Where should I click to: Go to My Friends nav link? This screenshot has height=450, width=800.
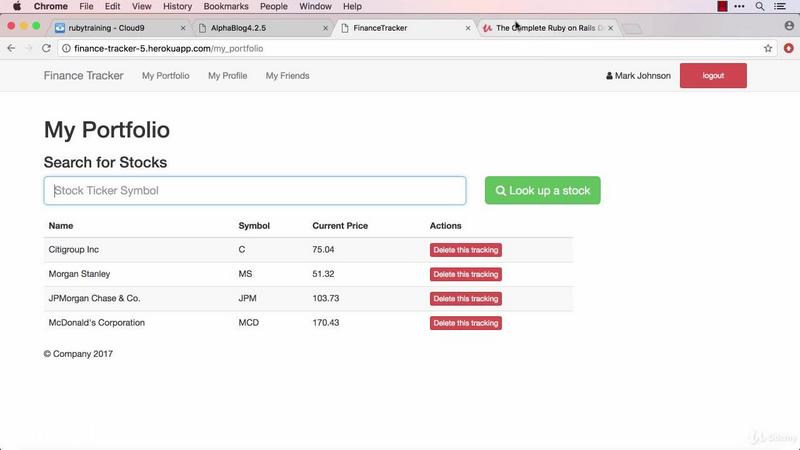coord(287,76)
